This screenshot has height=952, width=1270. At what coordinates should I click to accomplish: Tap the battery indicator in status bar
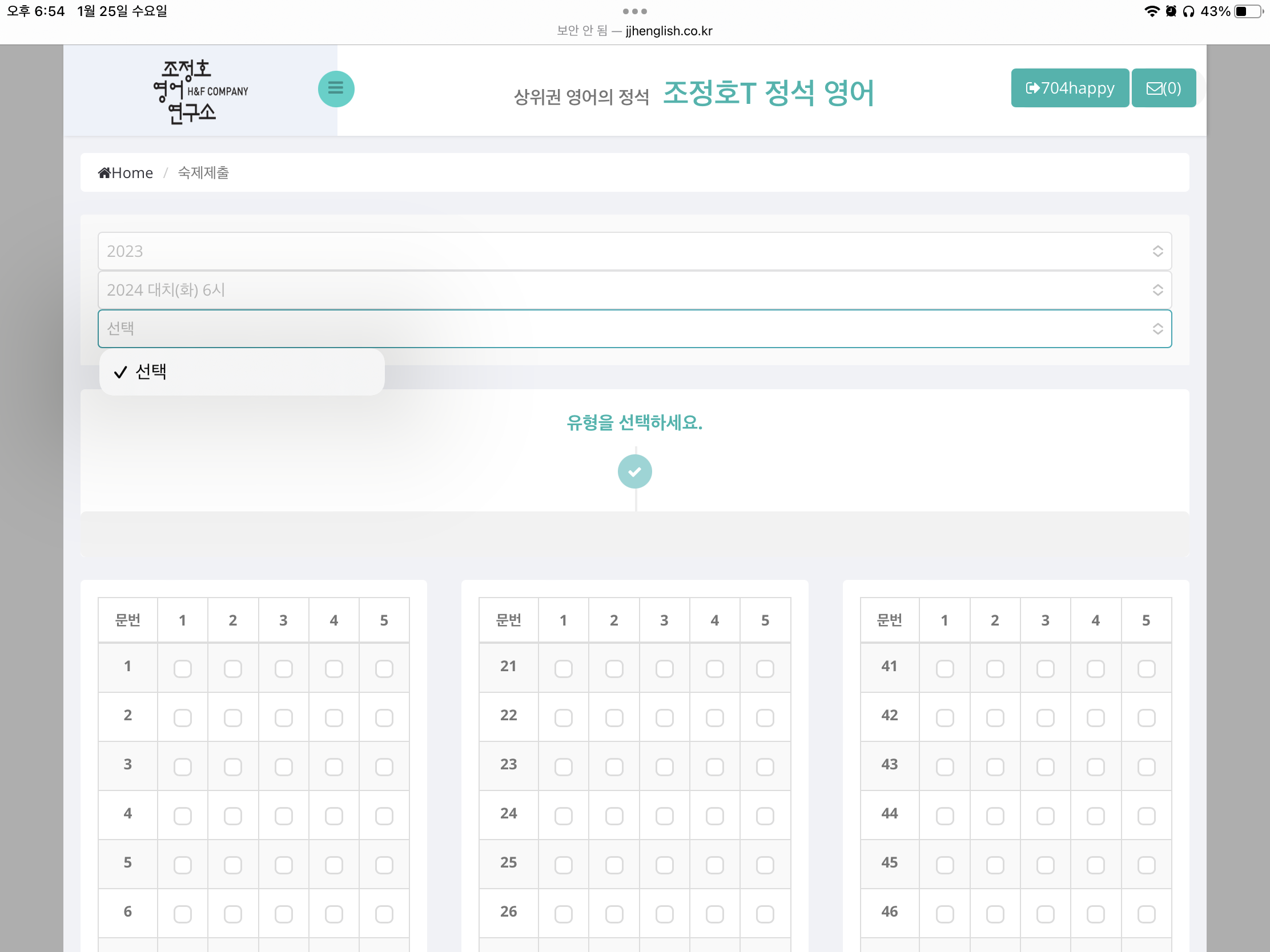tap(1247, 11)
